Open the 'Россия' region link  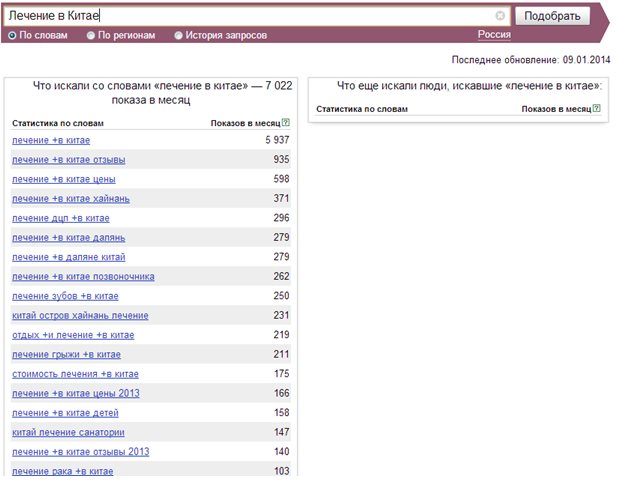(494, 35)
